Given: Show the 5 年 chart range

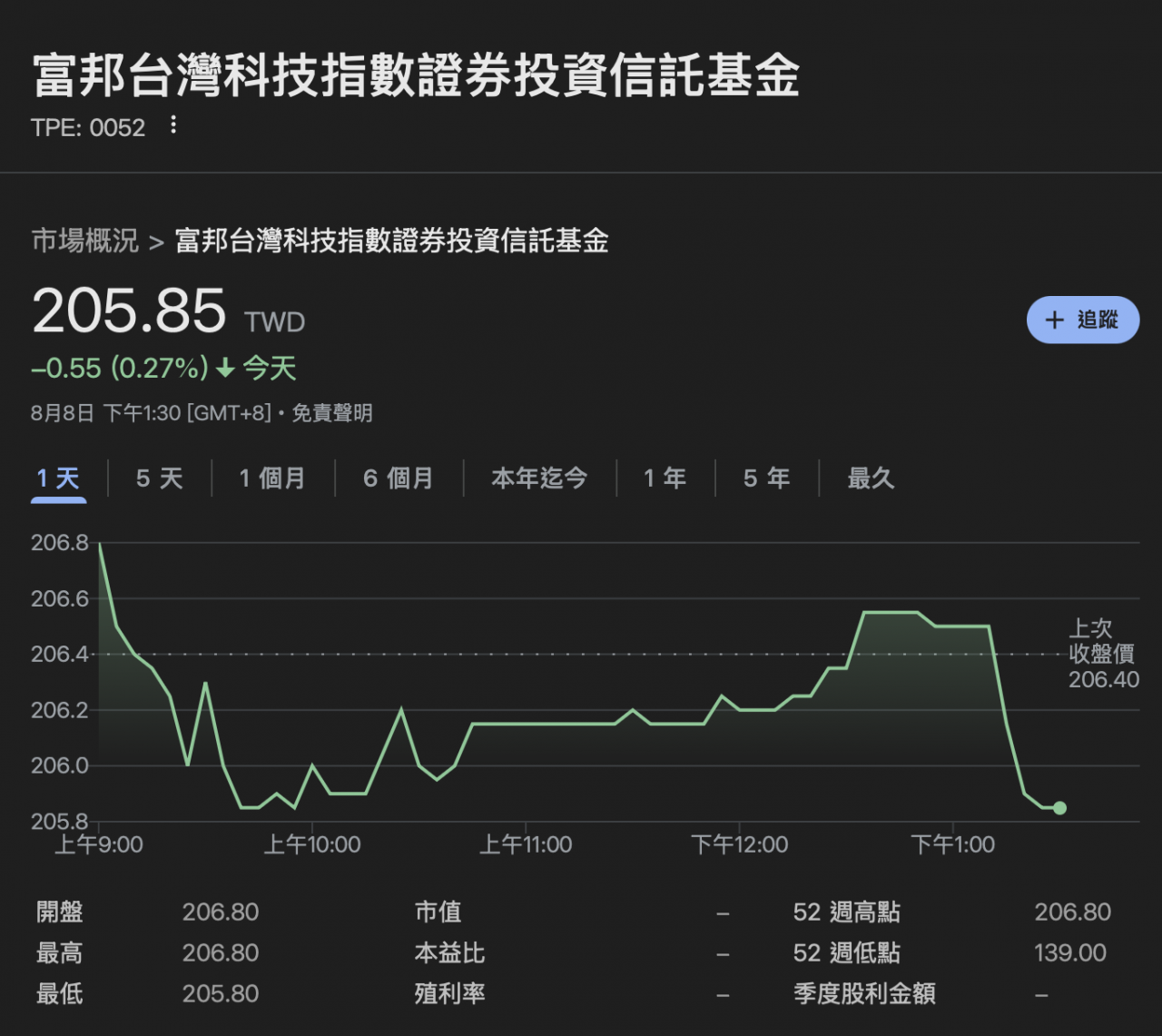Looking at the screenshot, I should 766,479.
